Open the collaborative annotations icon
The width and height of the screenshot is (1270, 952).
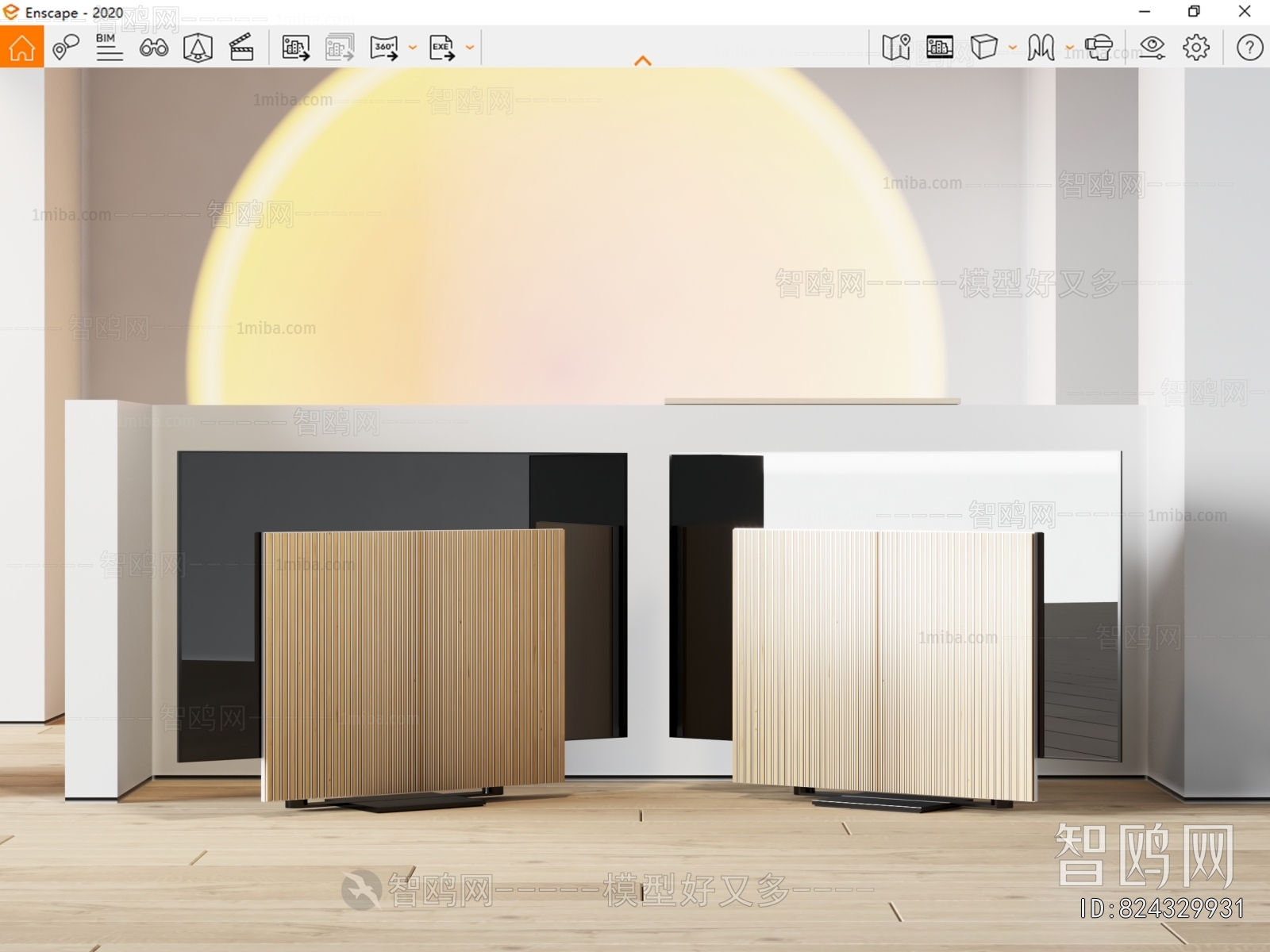[x=65, y=48]
